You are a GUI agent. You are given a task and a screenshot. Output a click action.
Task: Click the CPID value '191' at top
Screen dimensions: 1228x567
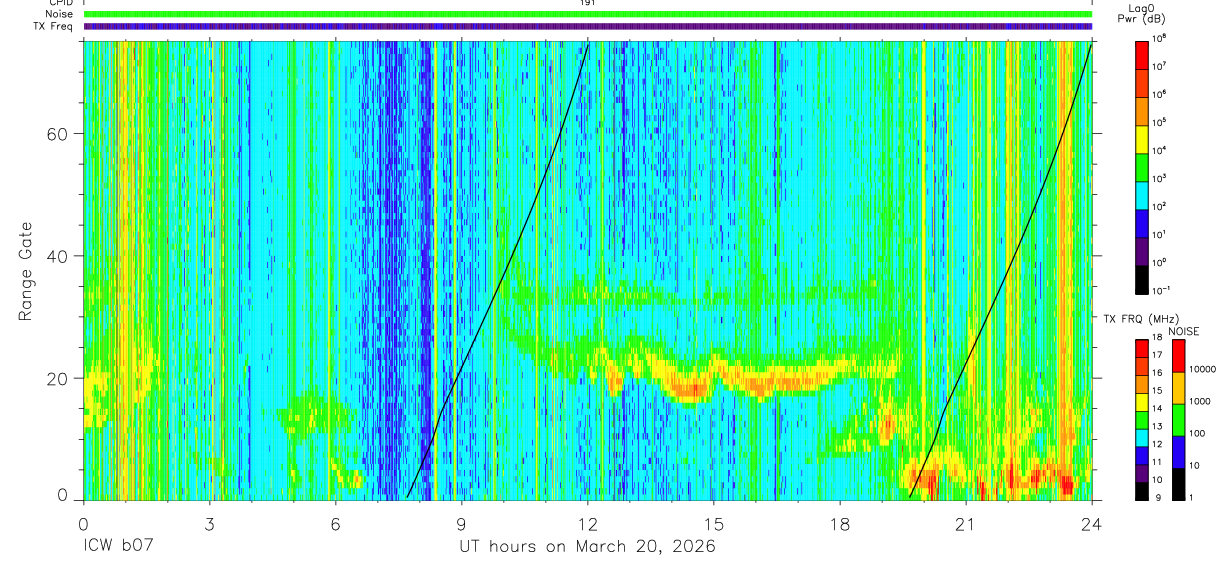click(588, 3)
